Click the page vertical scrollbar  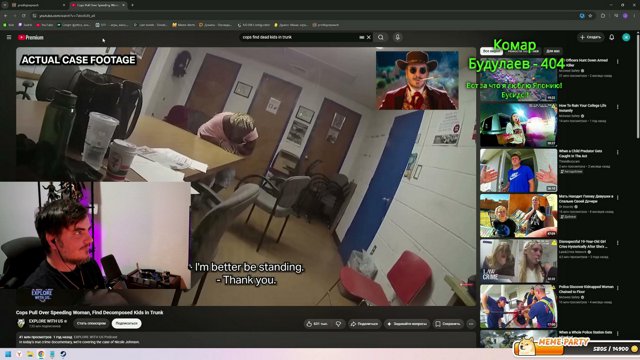pyautogui.click(x=637, y=86)
